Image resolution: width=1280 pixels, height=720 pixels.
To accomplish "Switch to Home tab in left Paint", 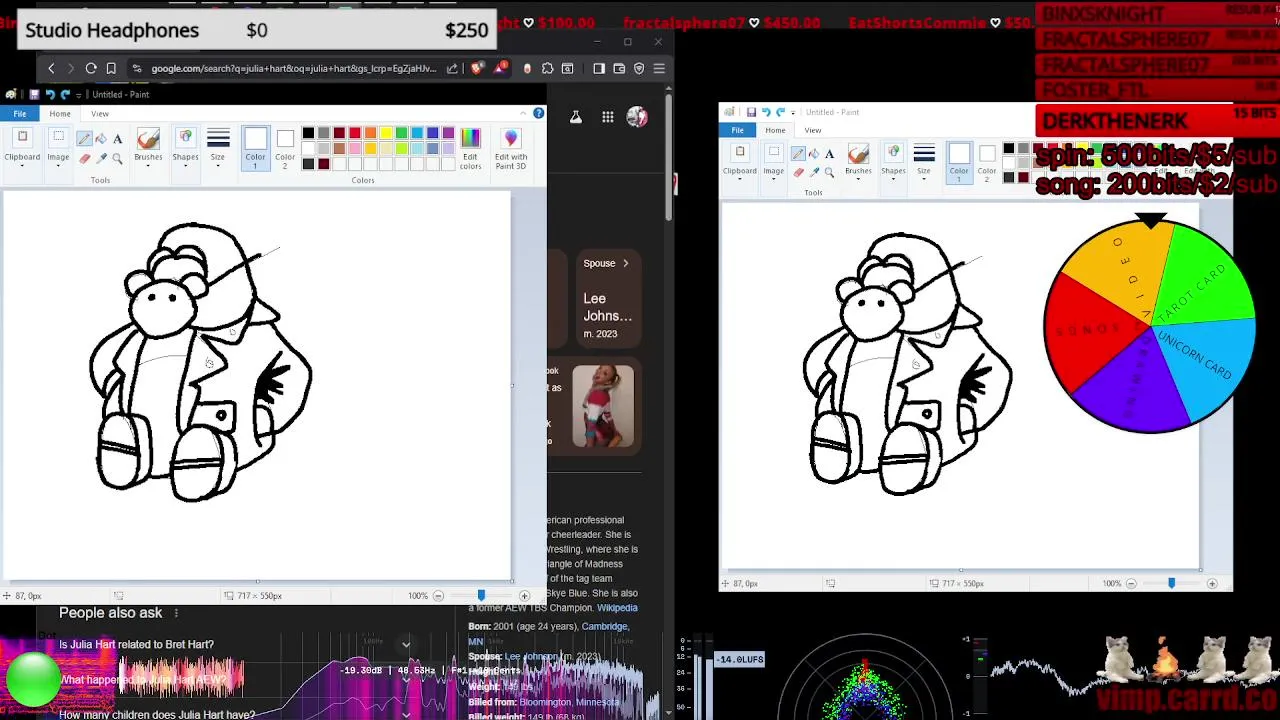I will pyautogui.click(x=60, y=114).
